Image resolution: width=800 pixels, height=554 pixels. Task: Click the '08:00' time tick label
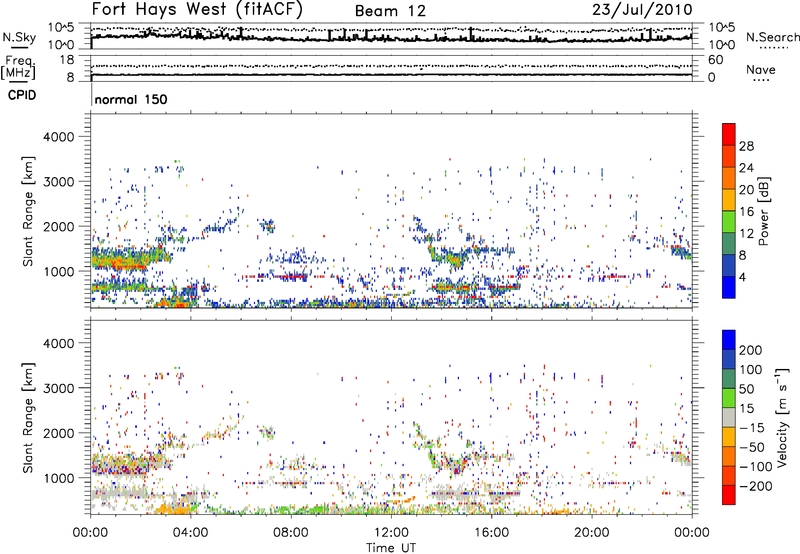pyautogui.click(x=291, y=533)
